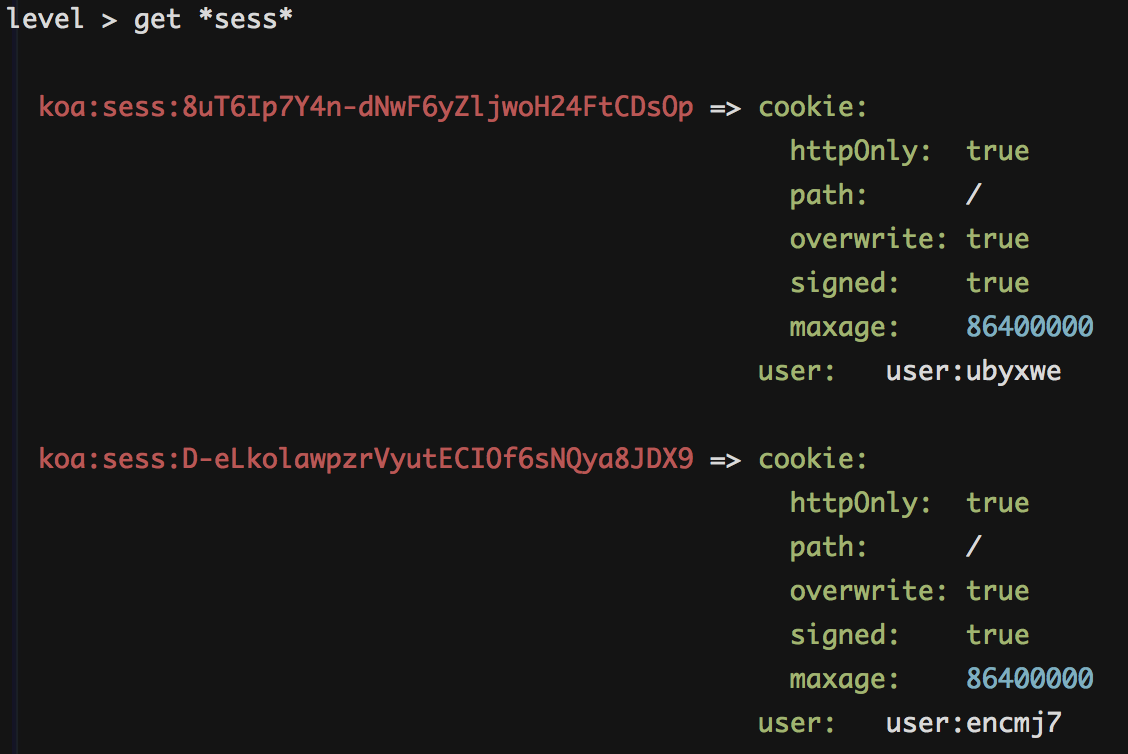Click second session's overwrite label
This screenshot has height=754, width=1128.
coord(868,591)
